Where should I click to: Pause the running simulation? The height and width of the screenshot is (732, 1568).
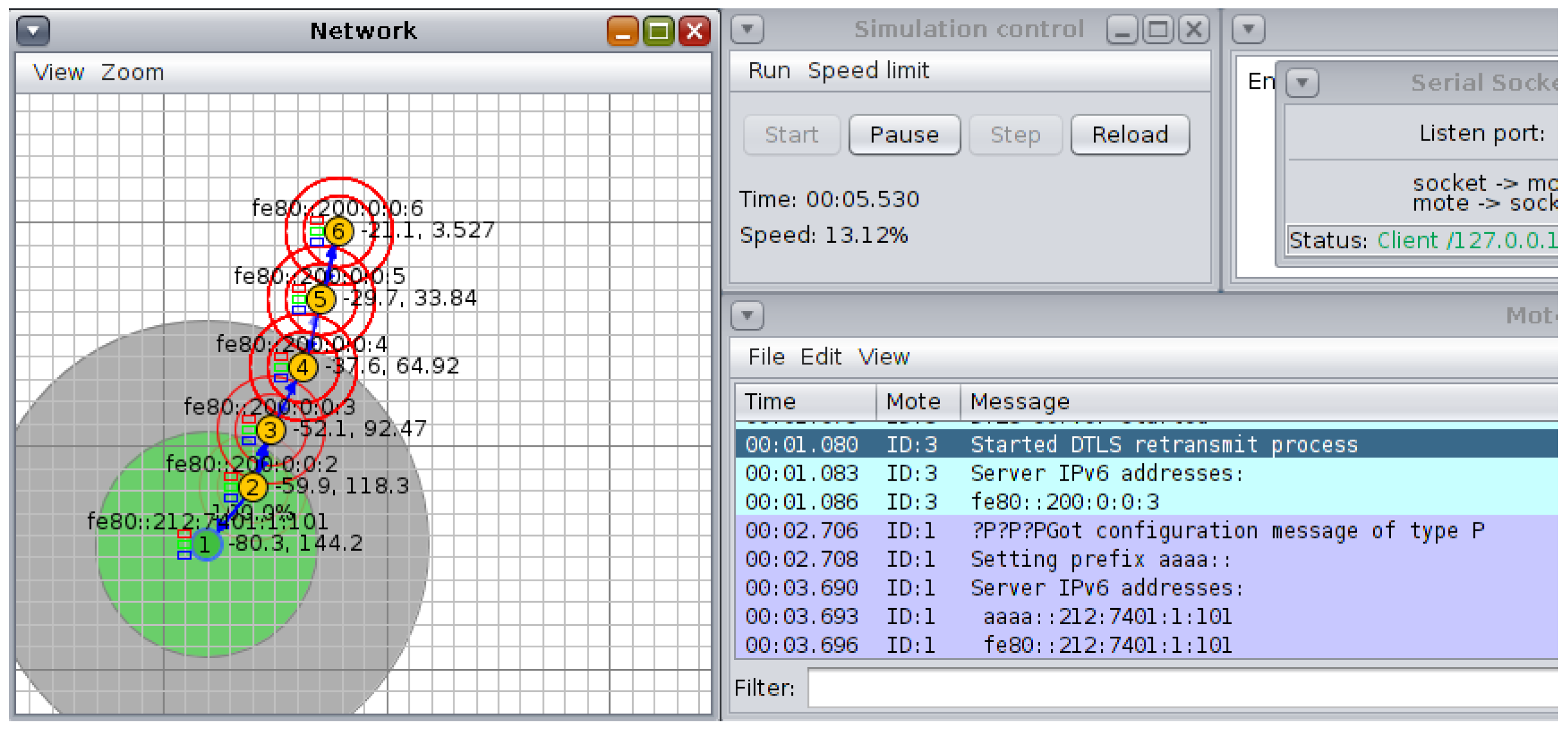[x=904, y=135]
